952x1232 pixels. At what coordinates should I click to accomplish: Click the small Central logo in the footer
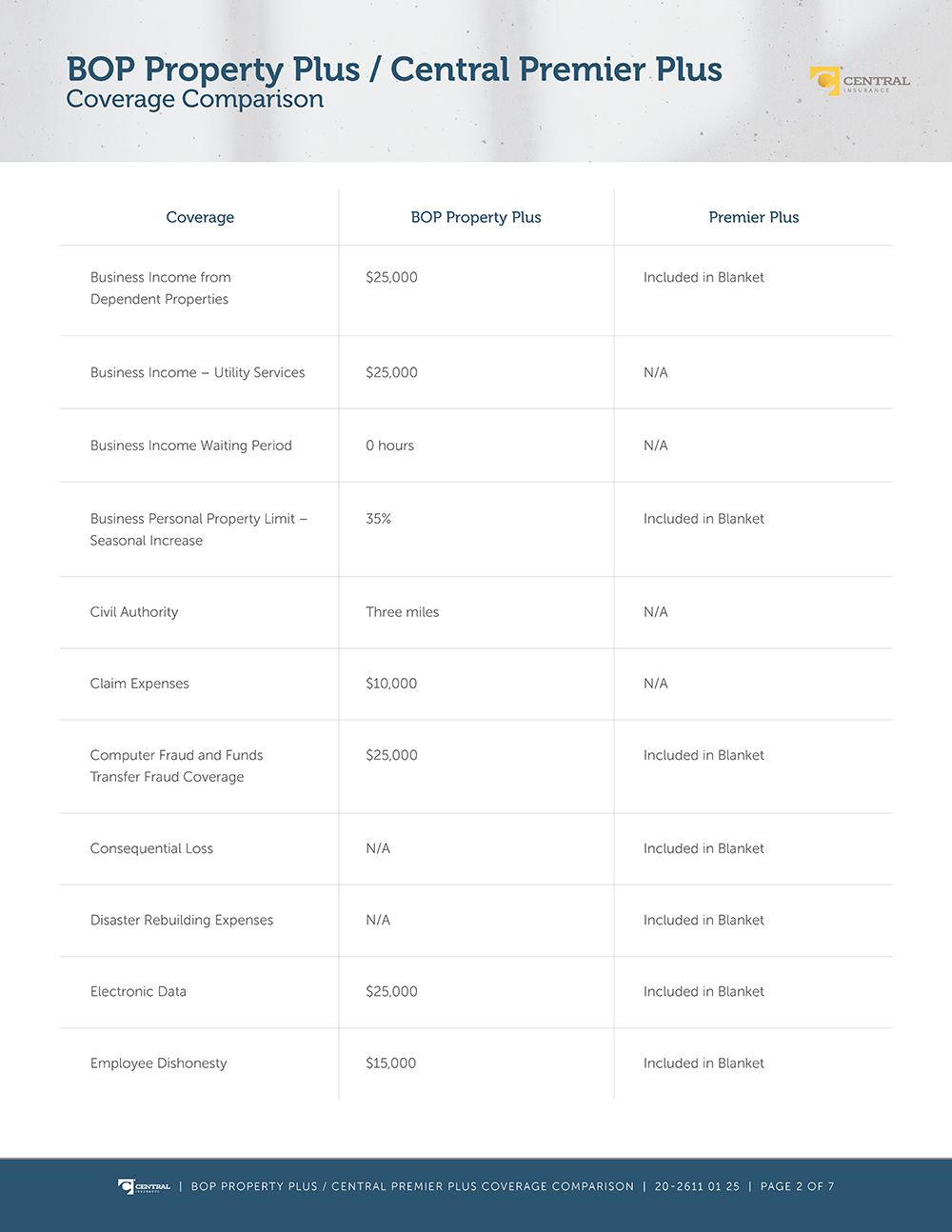(145, 1186)
